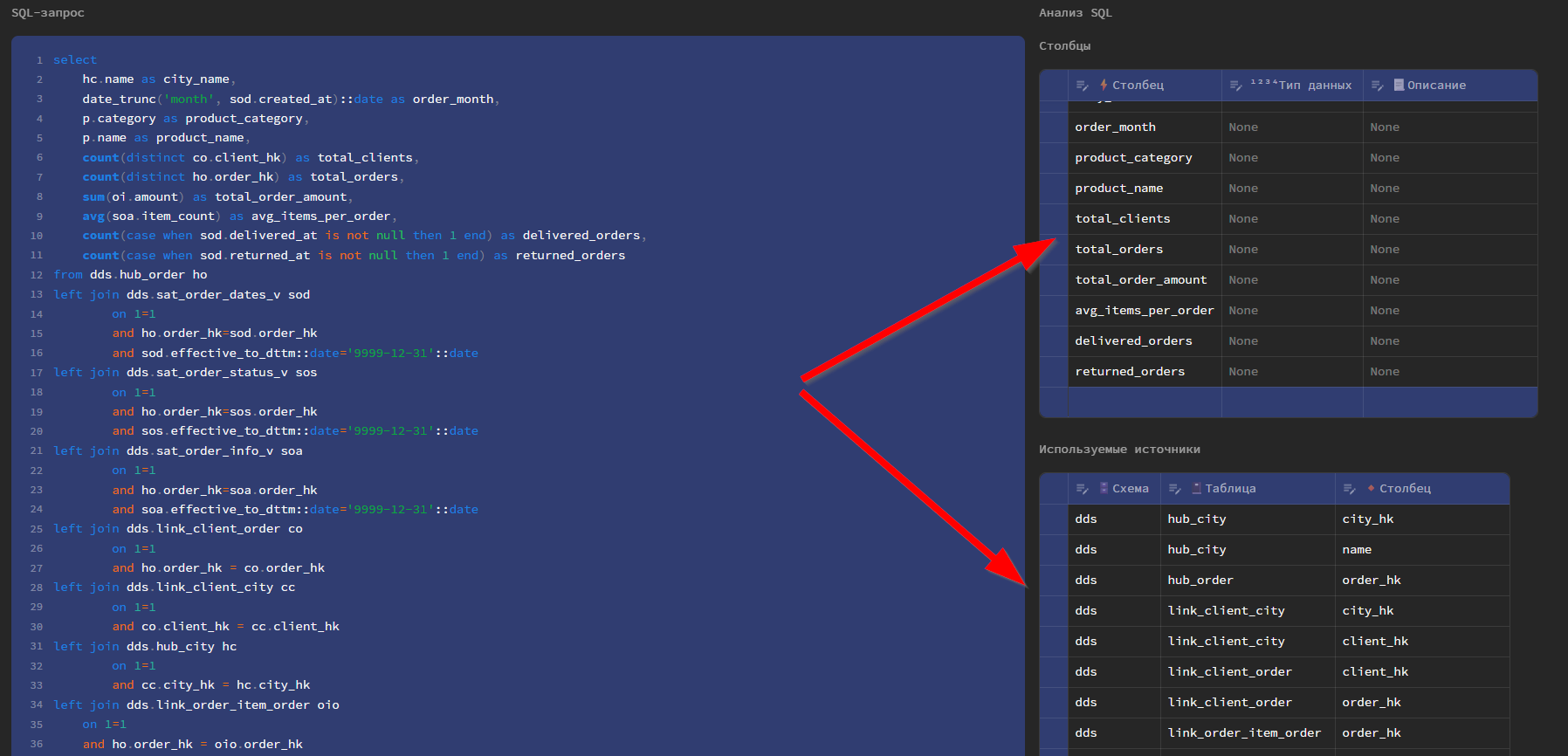1568x756 pixels.
Task: Click the table icon in the Таблица header
Action: pos(1197,488)
